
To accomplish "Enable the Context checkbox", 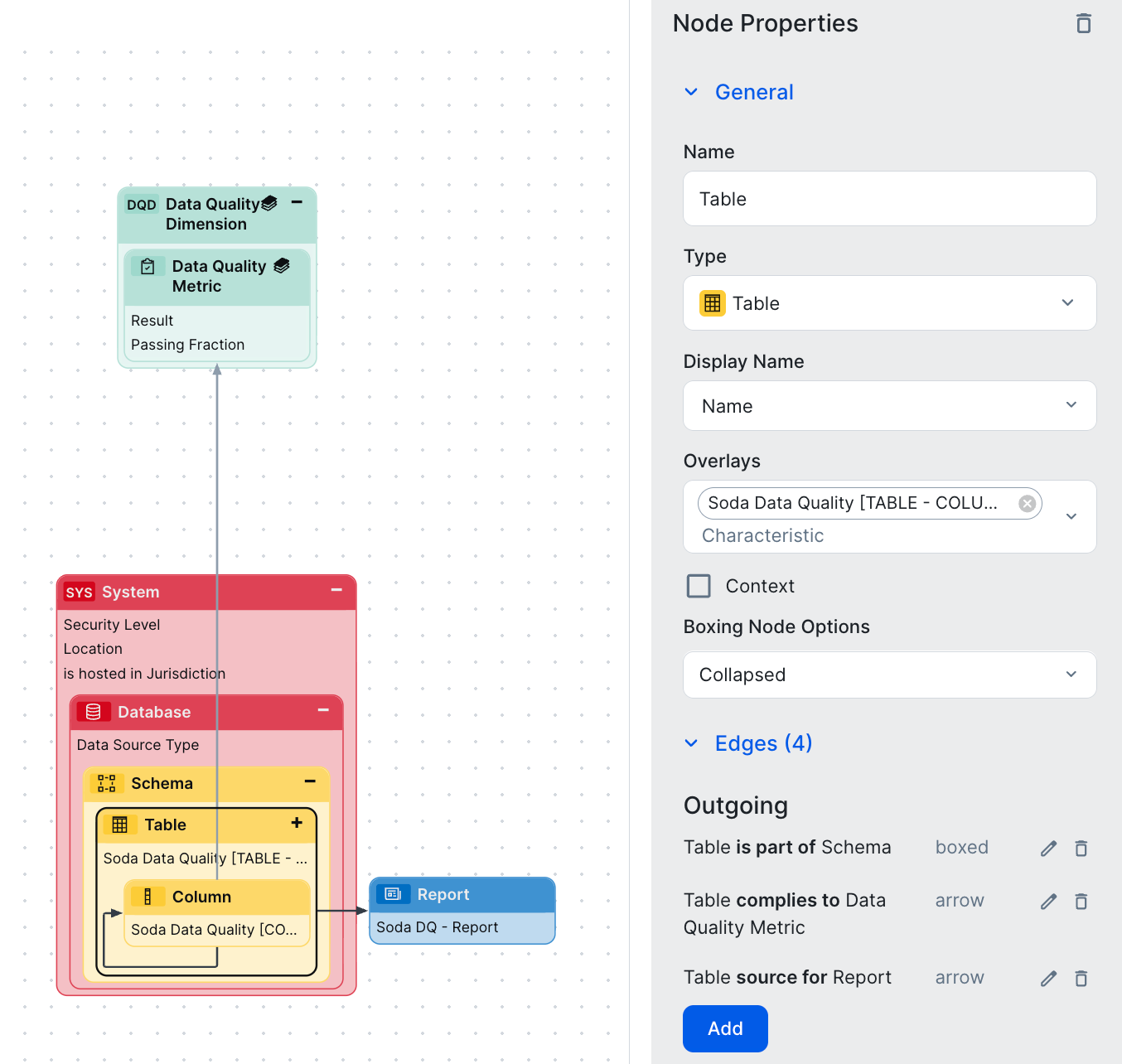I will tap(699, 586).
